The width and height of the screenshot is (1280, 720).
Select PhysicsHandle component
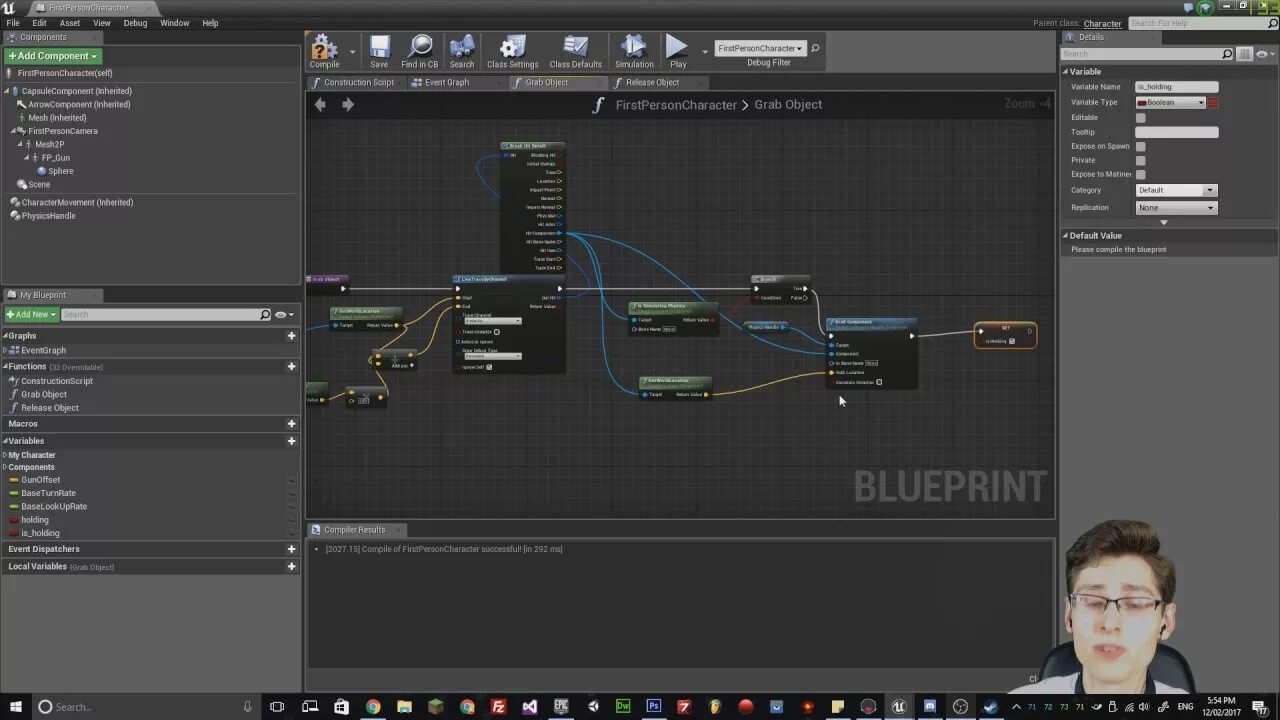tap(48, 216)
